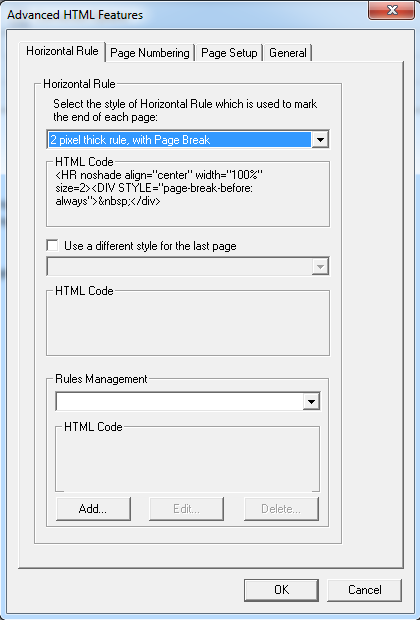The width and height of the screenshot is (420, 620).
Task: Expand the Rules Management dropdown arrow
Action: [312, 402]
